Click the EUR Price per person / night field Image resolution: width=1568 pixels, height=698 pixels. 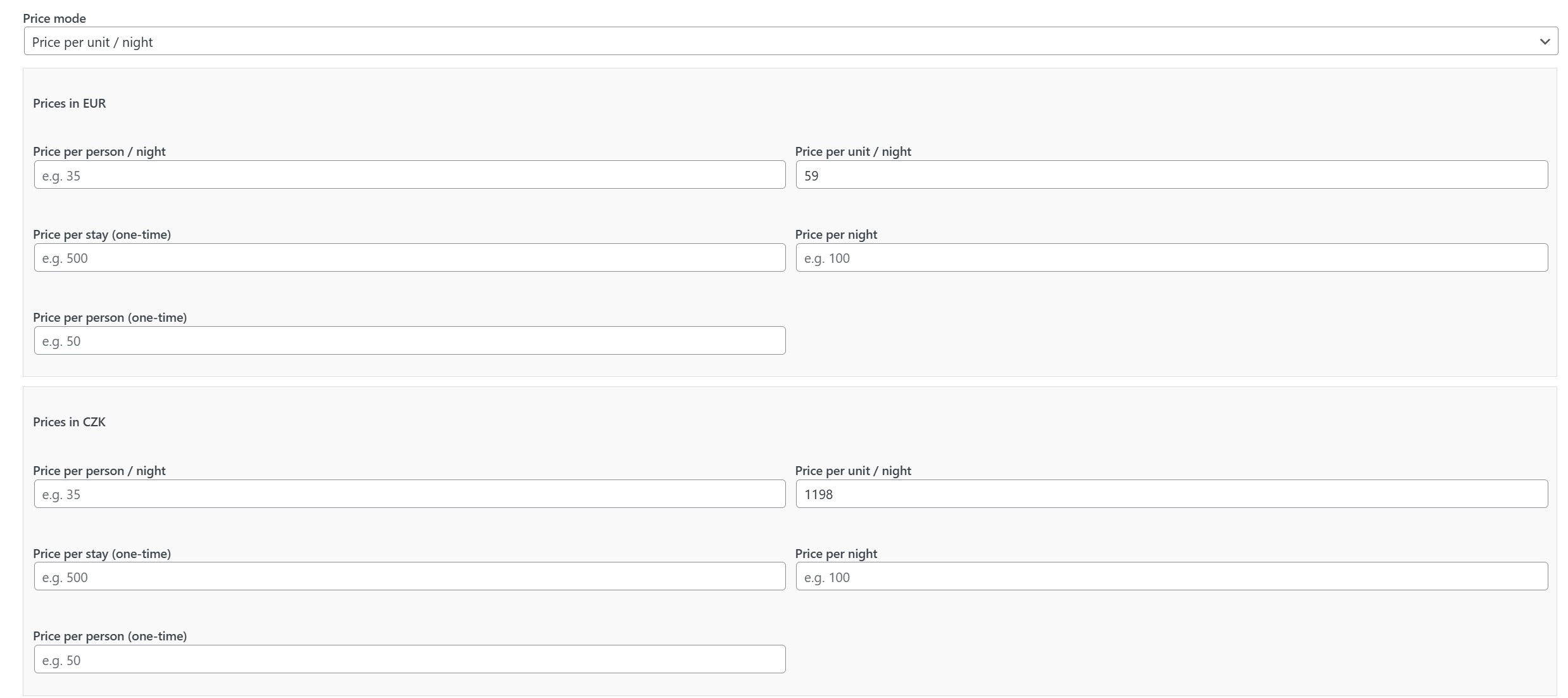[409, 175]
